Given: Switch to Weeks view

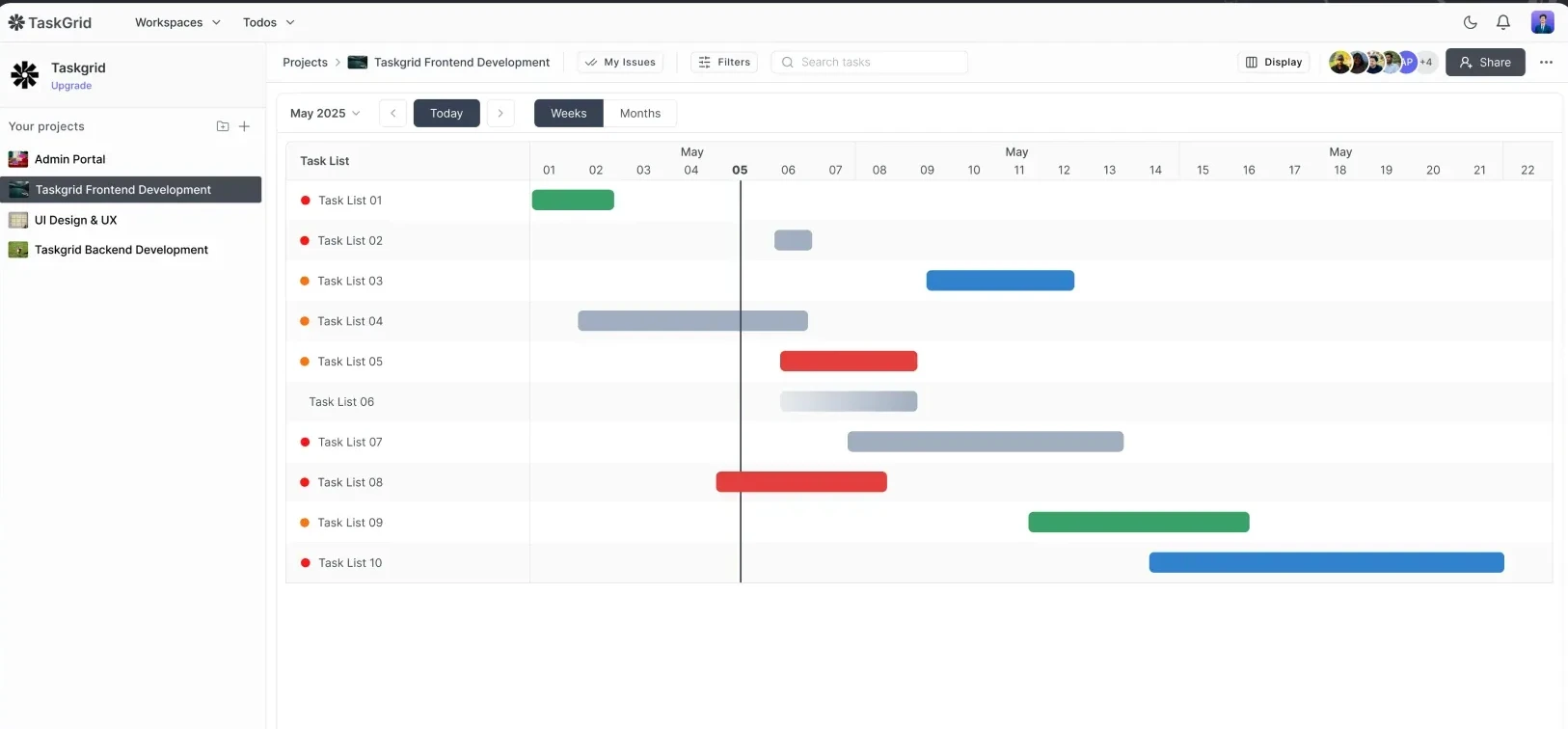Looking at the screenshot, I should coord(569,113).
